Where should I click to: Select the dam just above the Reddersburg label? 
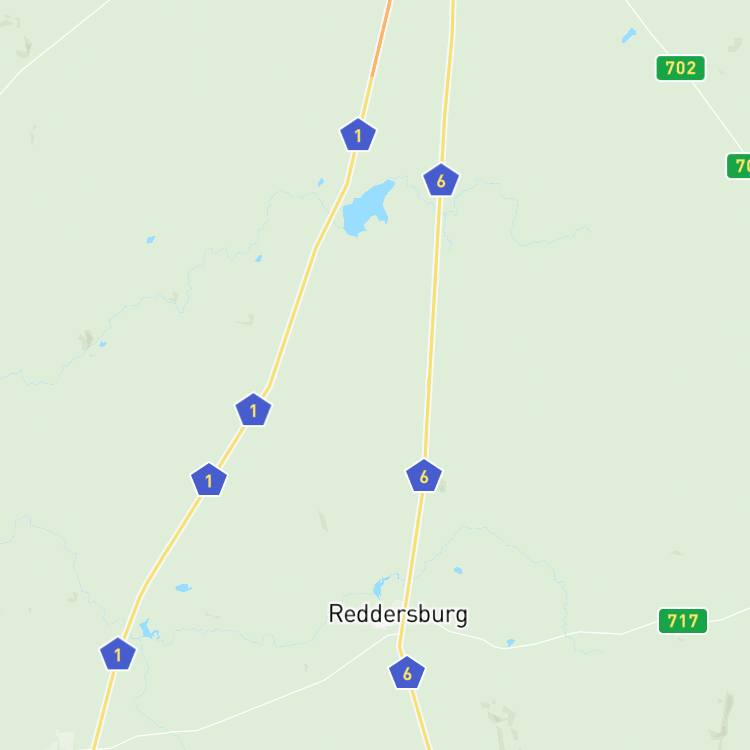381,586
